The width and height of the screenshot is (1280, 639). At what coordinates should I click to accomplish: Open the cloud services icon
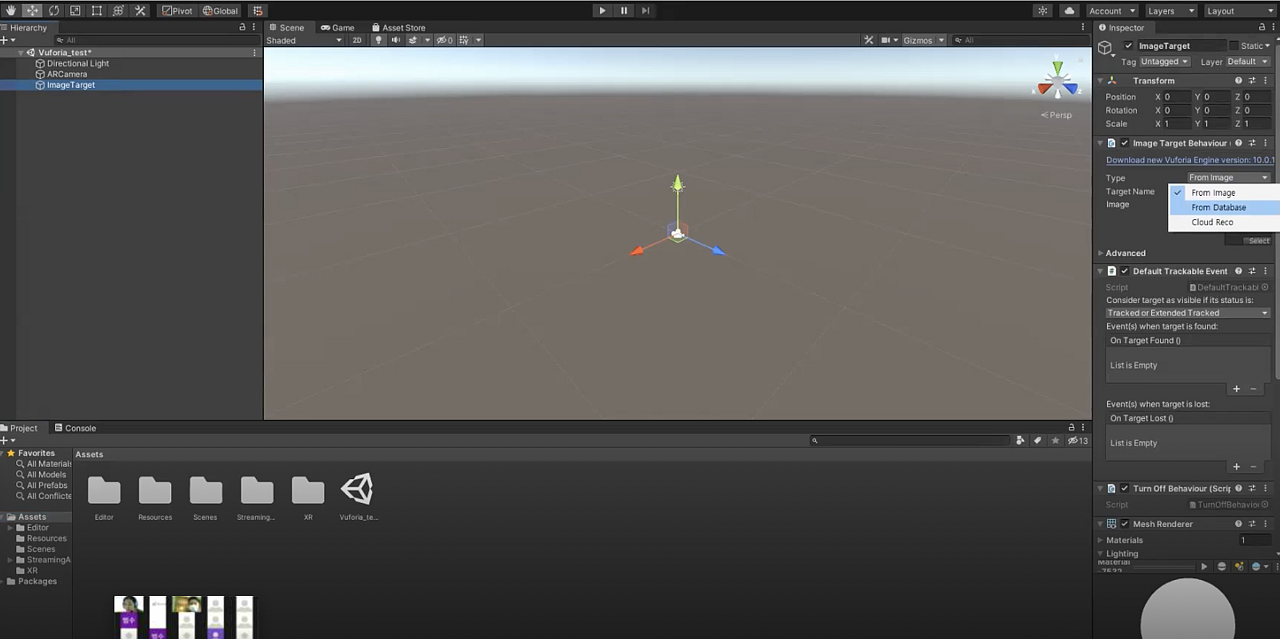(1069, 10)
